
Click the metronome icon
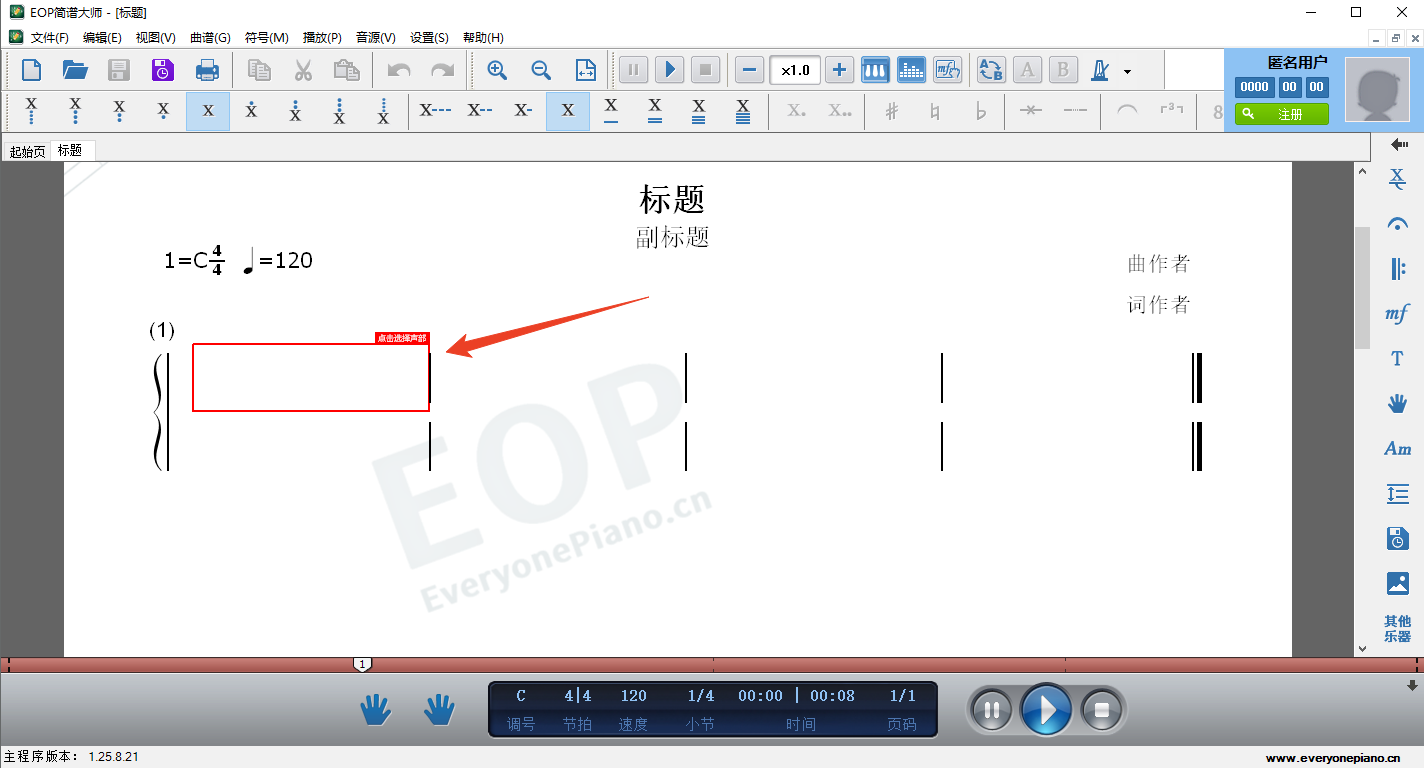[x=1100, y=70]
